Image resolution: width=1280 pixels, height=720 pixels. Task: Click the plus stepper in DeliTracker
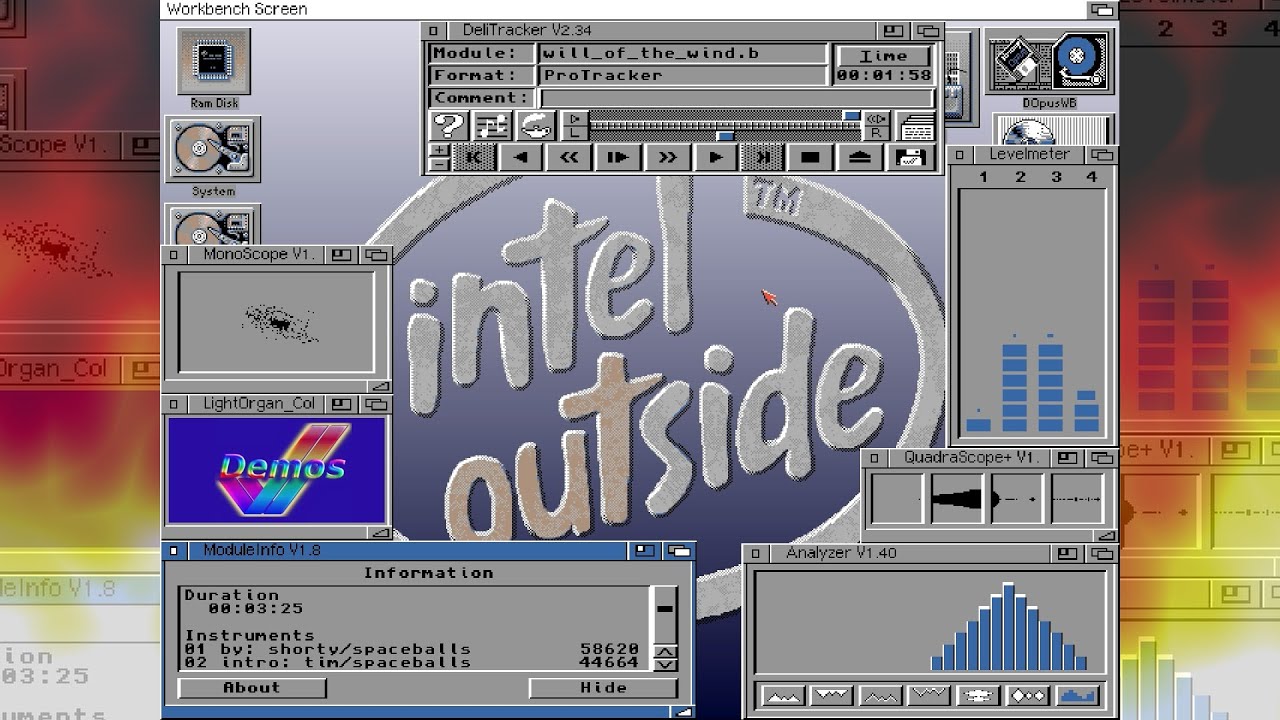pos(439,150)
